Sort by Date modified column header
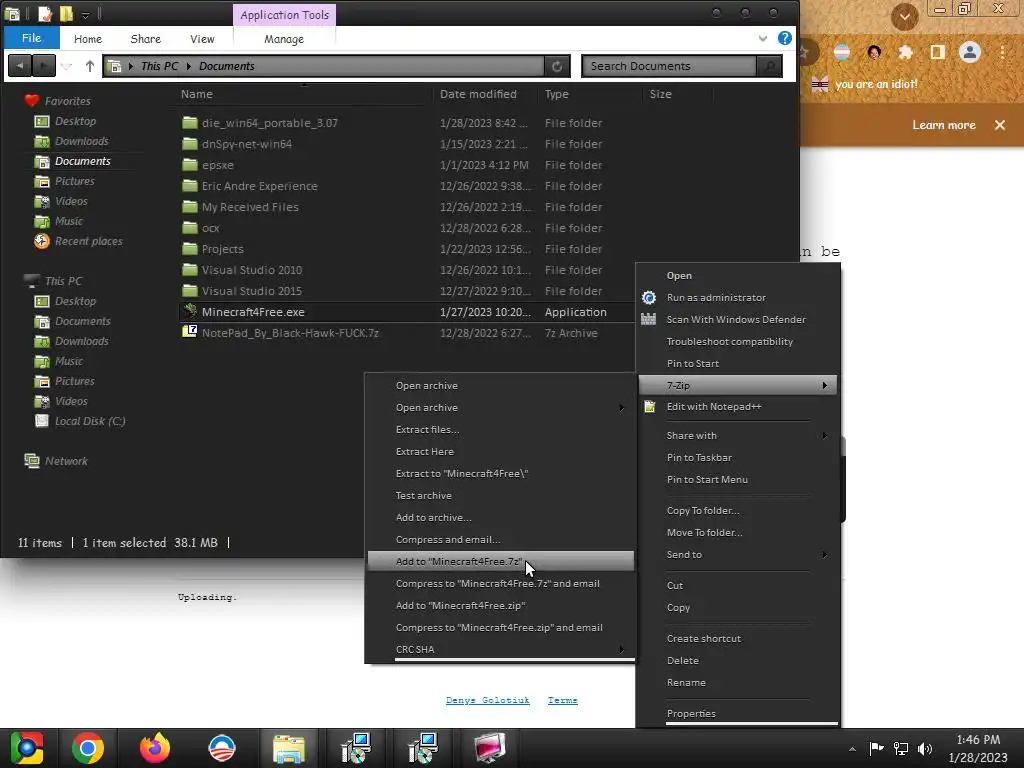Image resolution: width=1024 pixels, height=768 pixels. point(478,94)
